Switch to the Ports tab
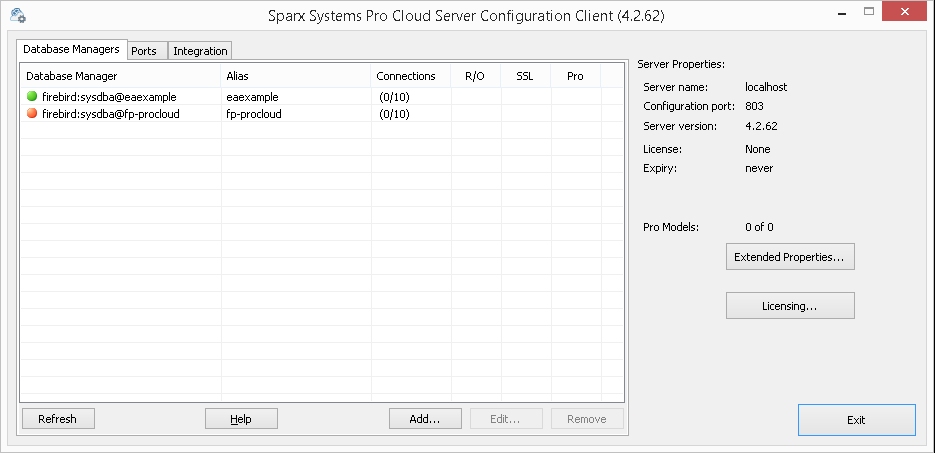The height and width of the screenshot is (453, 935). (x=144, y=51)
